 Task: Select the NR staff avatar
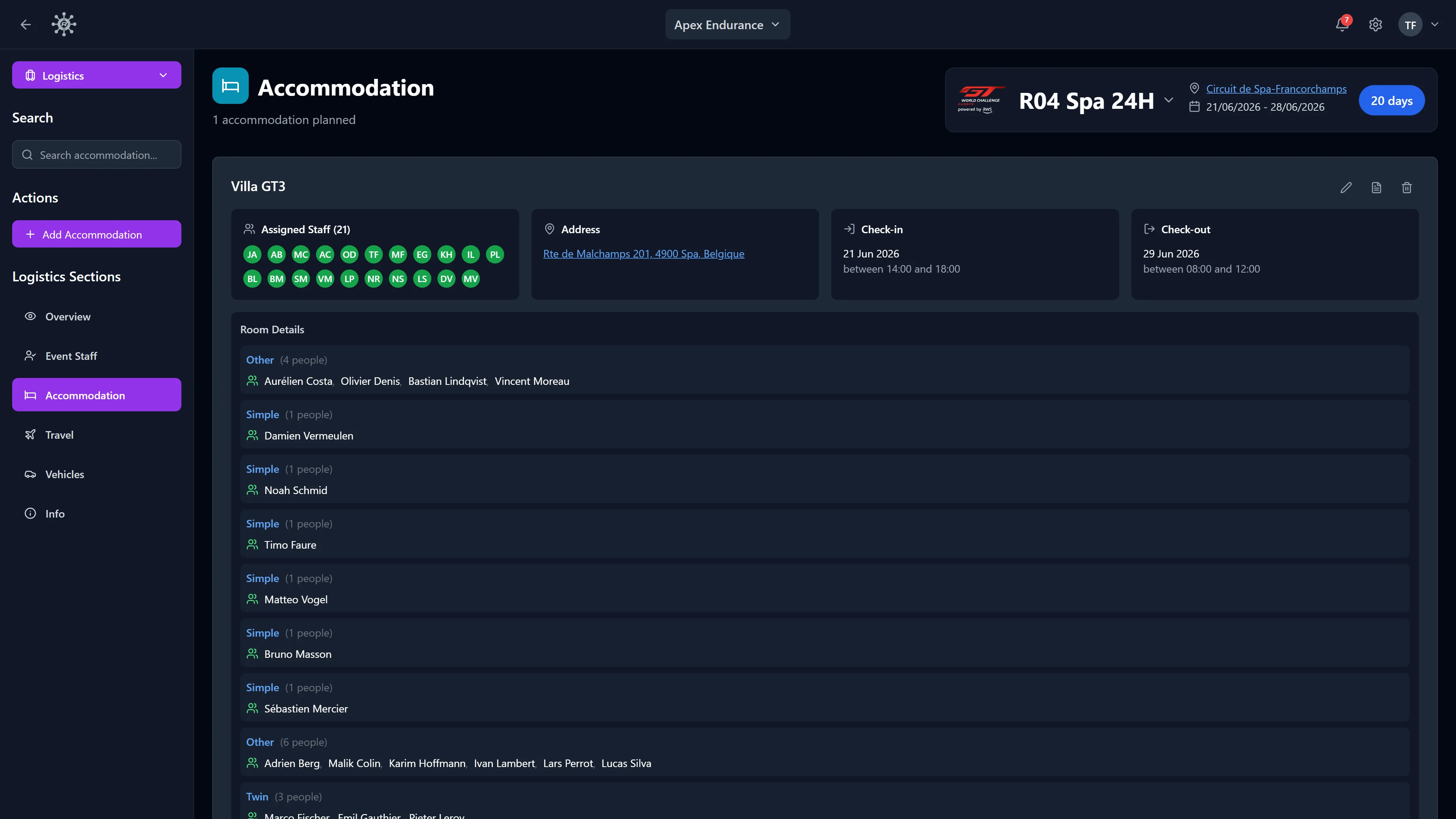(x=373, y=279)
